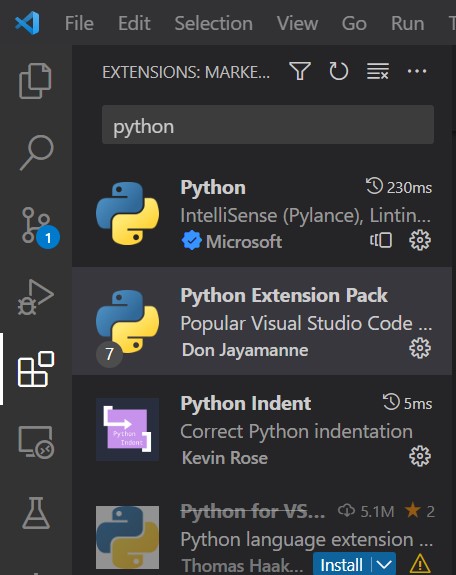Select the Python Indent title

(245, 403)
